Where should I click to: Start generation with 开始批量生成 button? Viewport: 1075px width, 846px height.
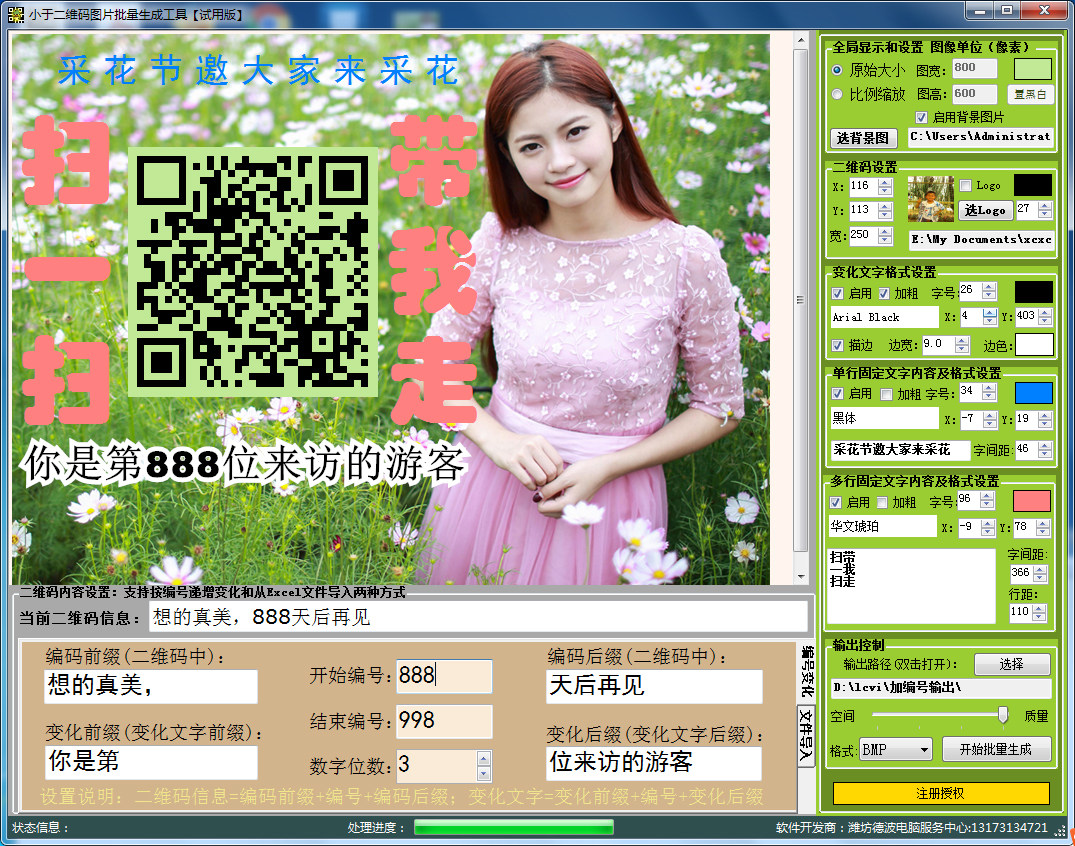pos(996,749)
